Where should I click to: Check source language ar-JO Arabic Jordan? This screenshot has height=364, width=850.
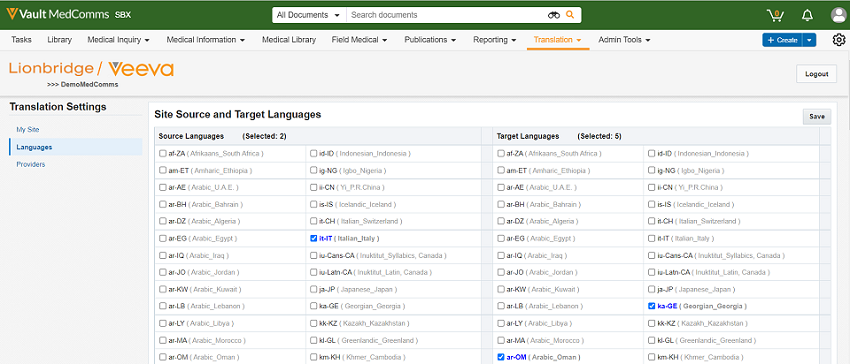click(x=163, y=272)
